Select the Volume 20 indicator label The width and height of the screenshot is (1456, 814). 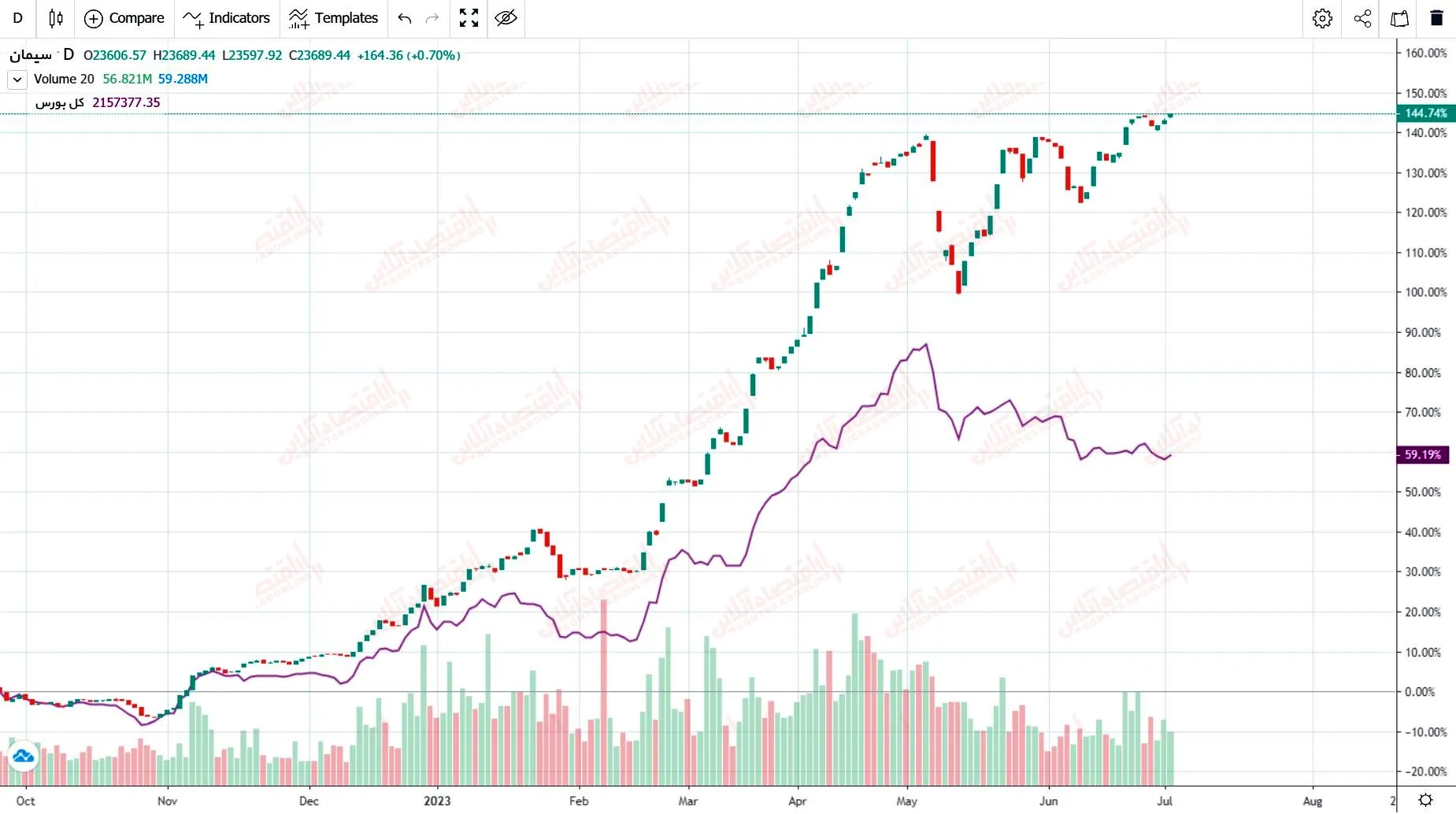[64, 79]
